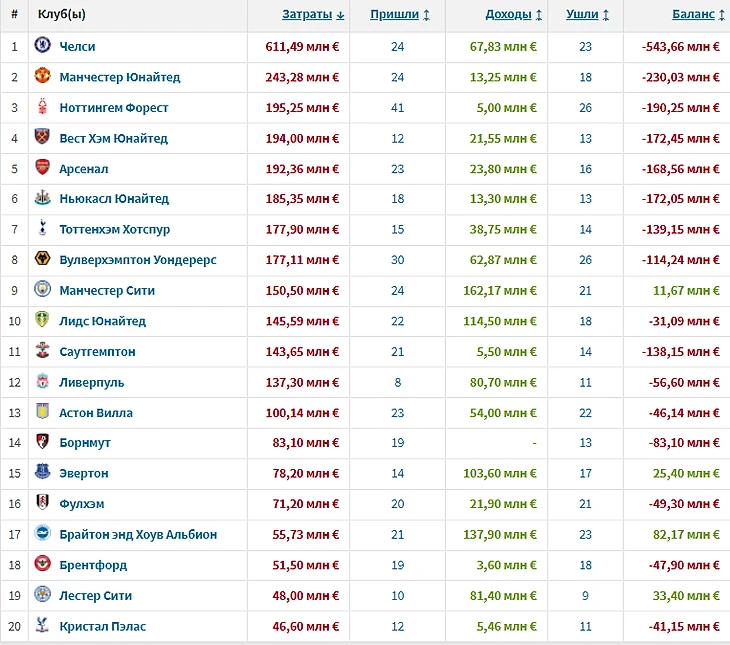Screen dimensions: 730x645
Task: Open Nottingham Forest's 41 arrivals link
Action: (x=398, y=107)
